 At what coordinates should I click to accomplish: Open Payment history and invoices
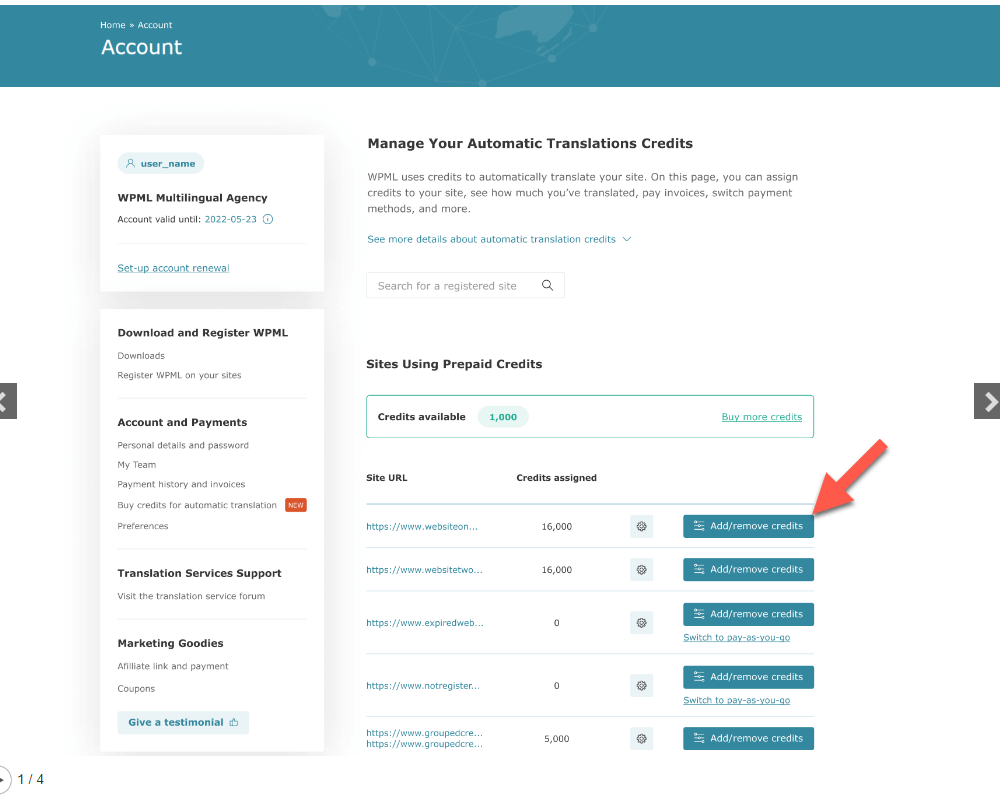point(181,485)
